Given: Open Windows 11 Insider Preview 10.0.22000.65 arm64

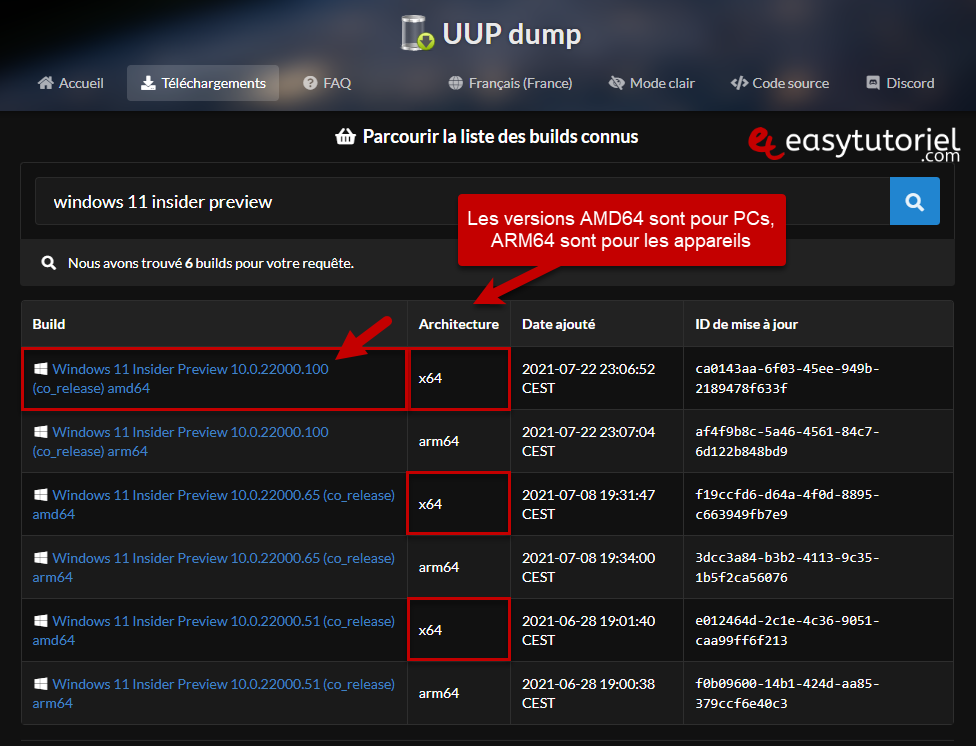Looking at the screenshot, I should click(x=214, y=567).
